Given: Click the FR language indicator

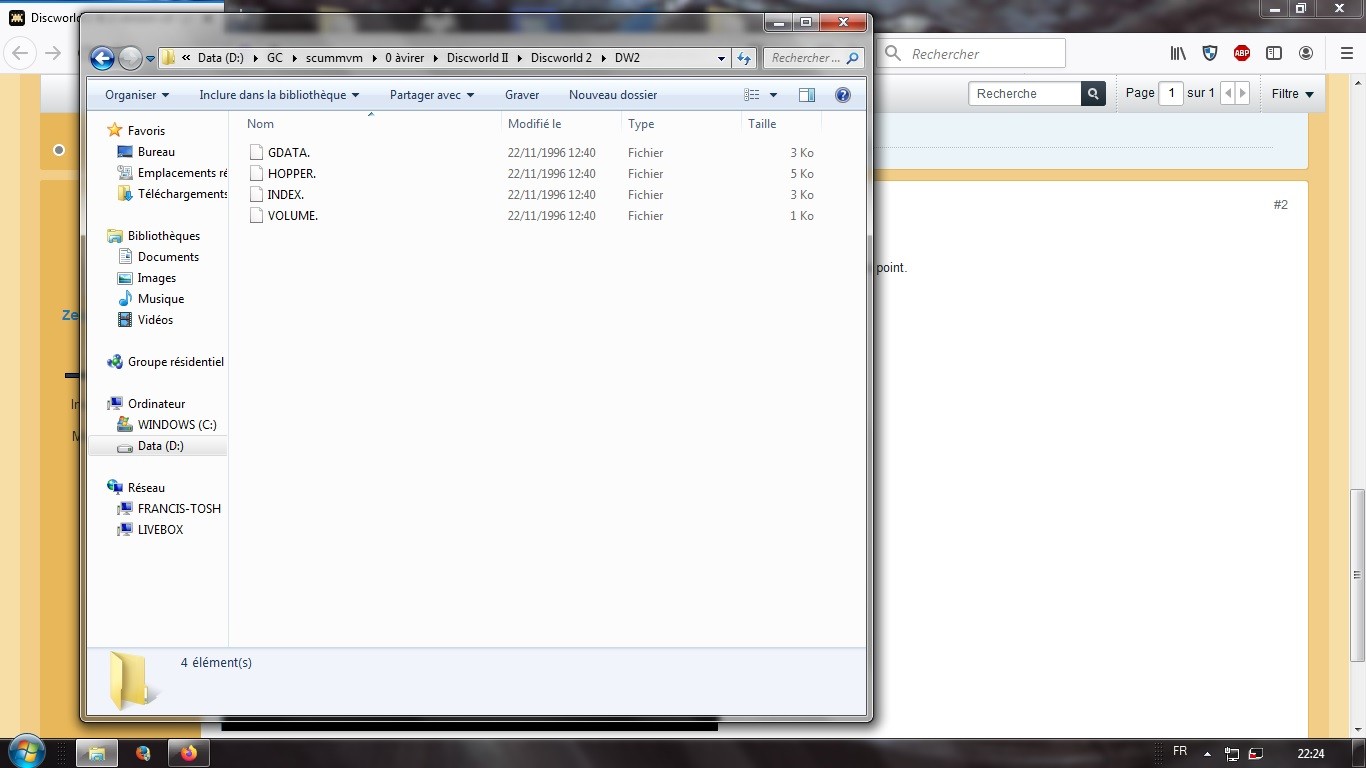Looking at the screenshot, I should click(1180, 752).
